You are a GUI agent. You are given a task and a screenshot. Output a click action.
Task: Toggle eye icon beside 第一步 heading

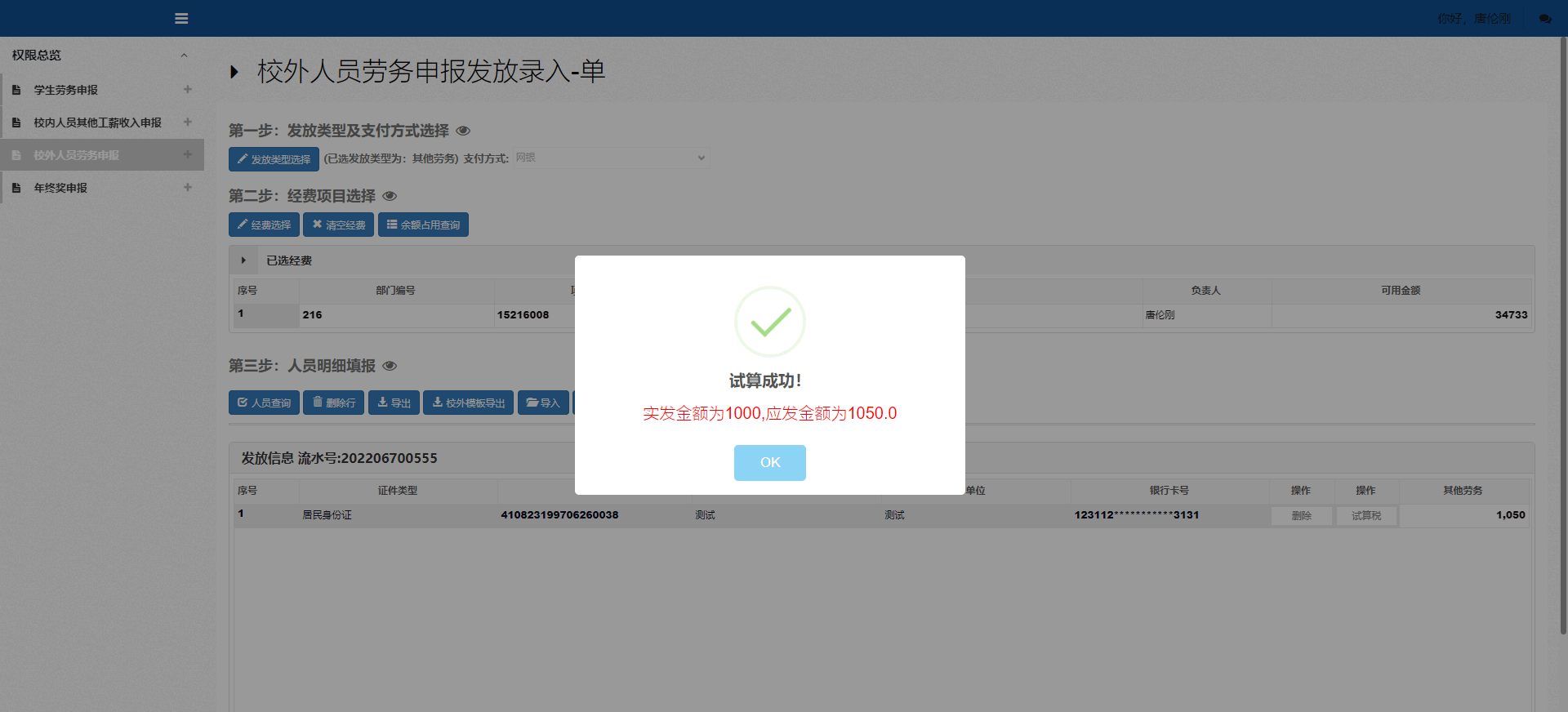(x=463, y=131)
